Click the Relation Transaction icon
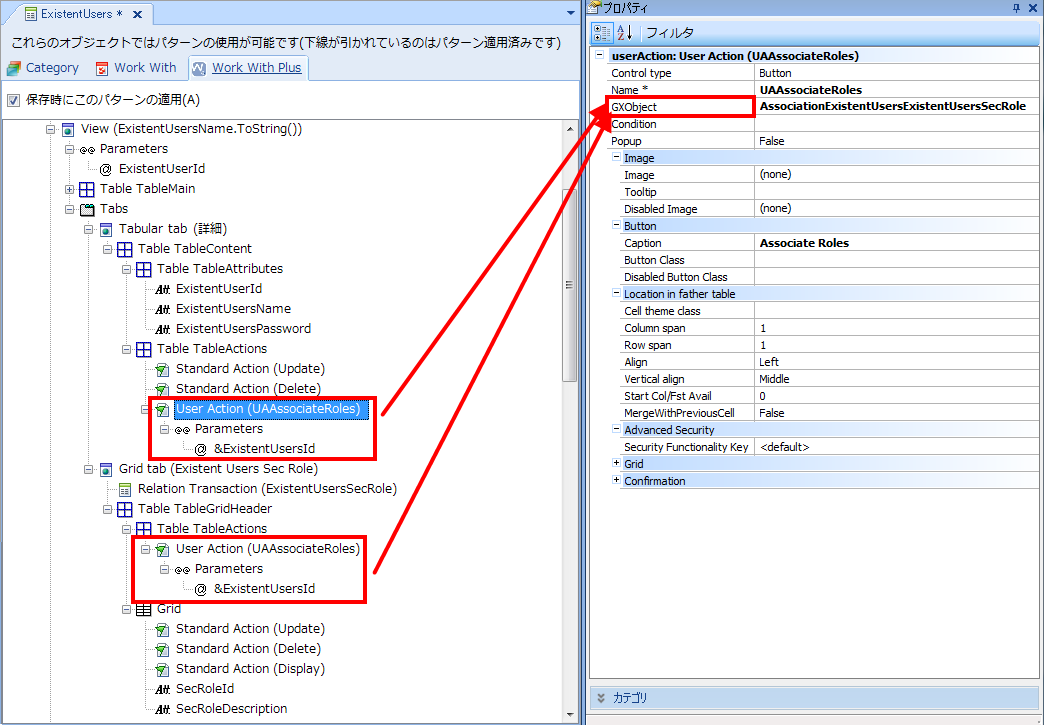 125,490
